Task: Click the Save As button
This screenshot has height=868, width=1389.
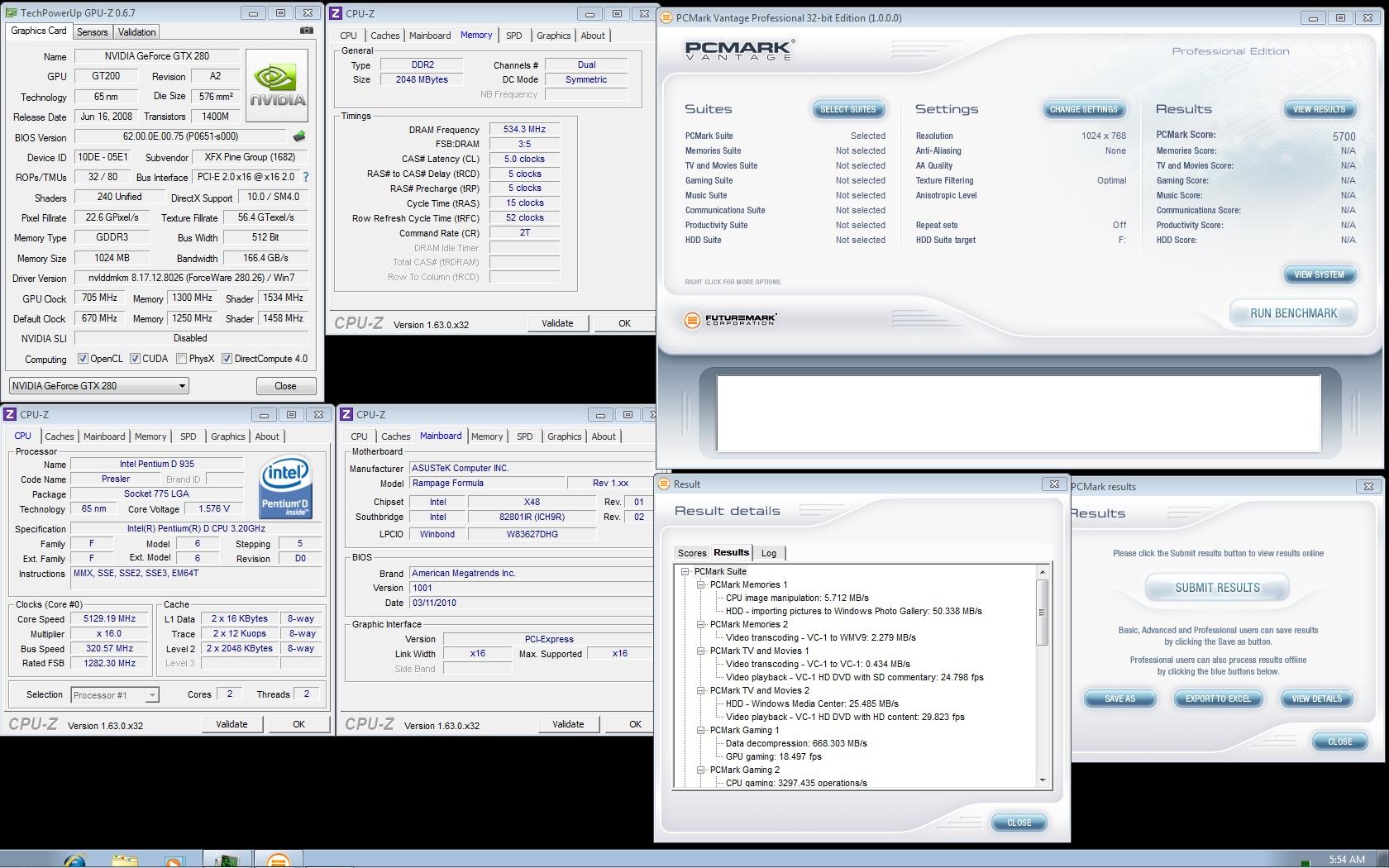Action: [1119, 699]
